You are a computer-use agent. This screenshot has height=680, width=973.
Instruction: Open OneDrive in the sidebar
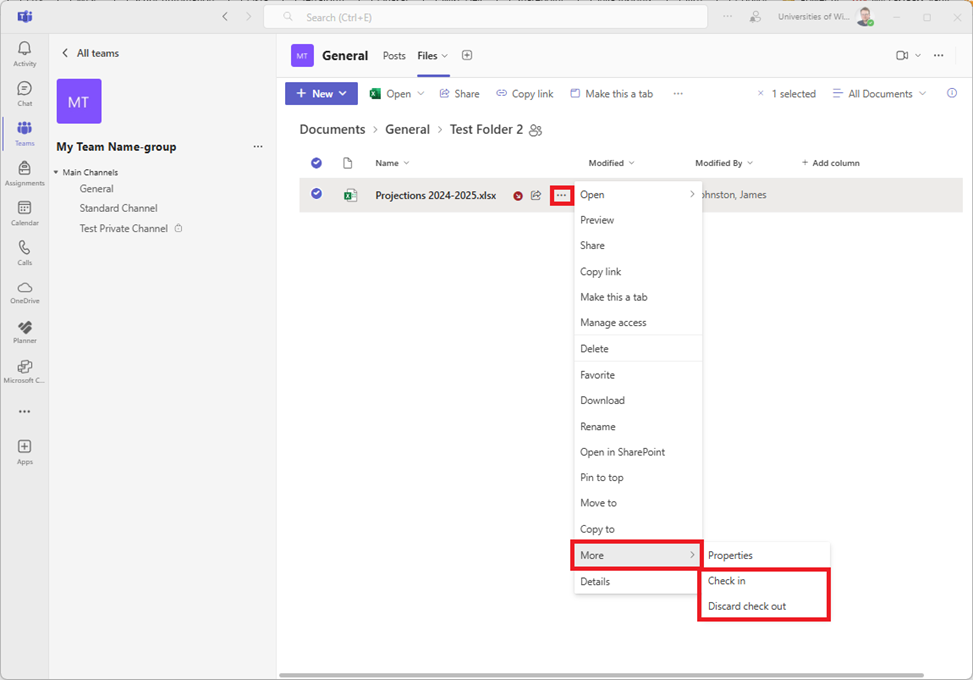click(x=24, y=291)
